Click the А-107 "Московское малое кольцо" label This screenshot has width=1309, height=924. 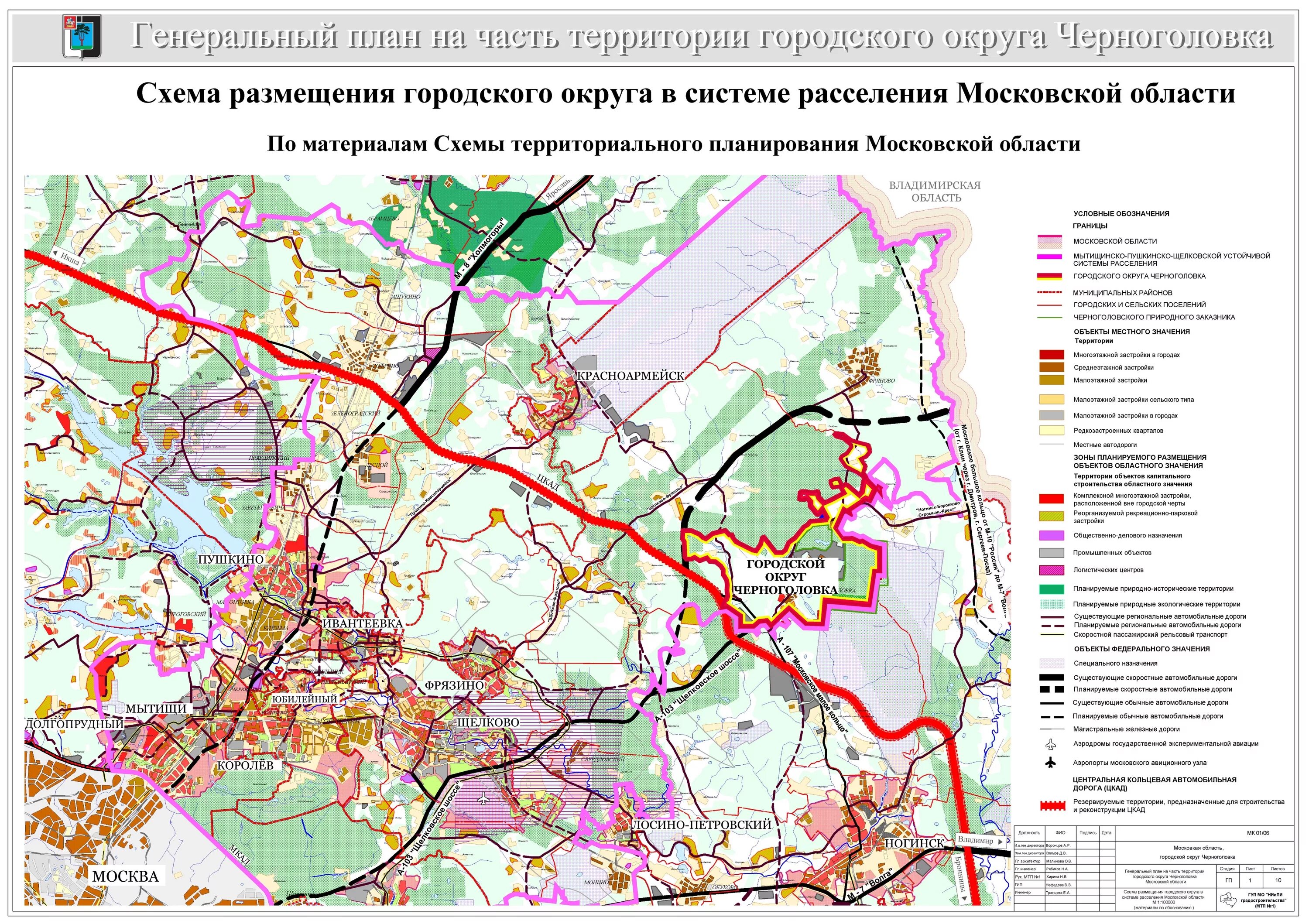pos(812,685)
